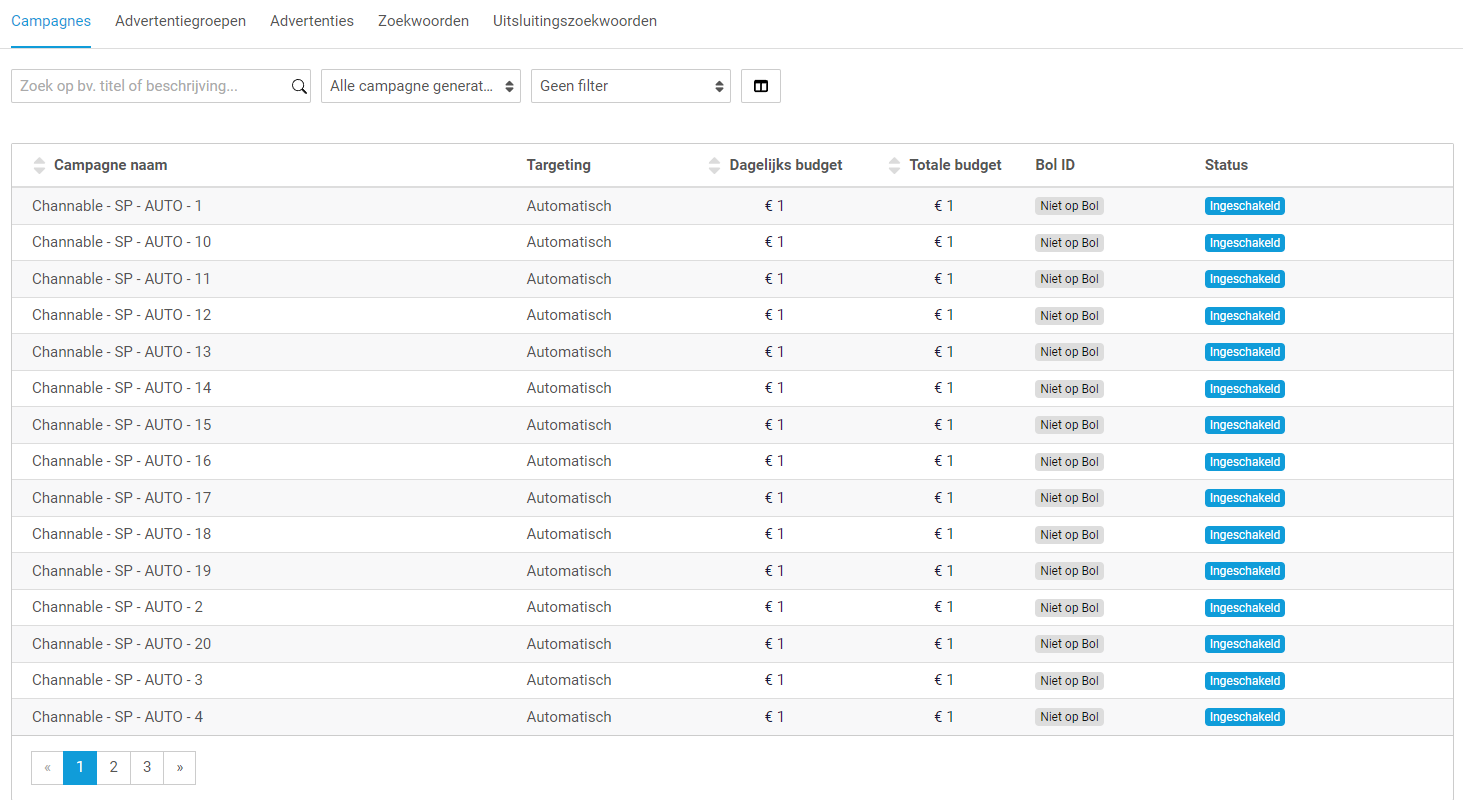
Task: Sort by Dagelijks budget column arrows
Action: click(x=714, y=165)
